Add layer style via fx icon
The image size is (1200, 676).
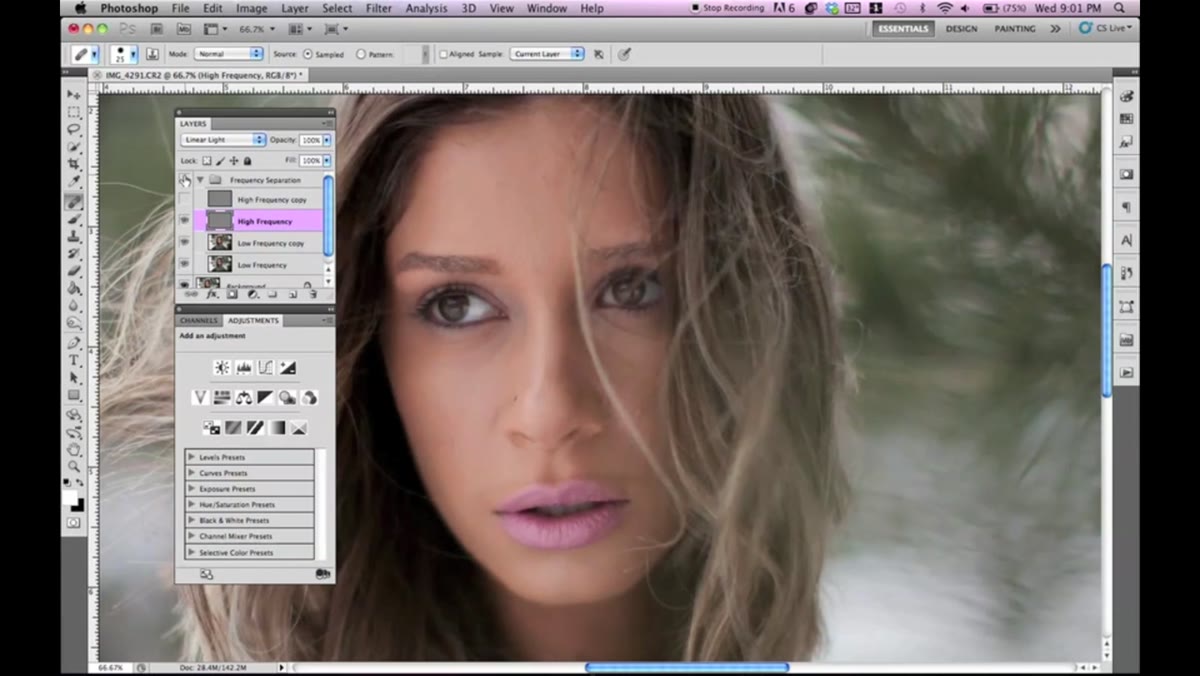click(211, 295)
